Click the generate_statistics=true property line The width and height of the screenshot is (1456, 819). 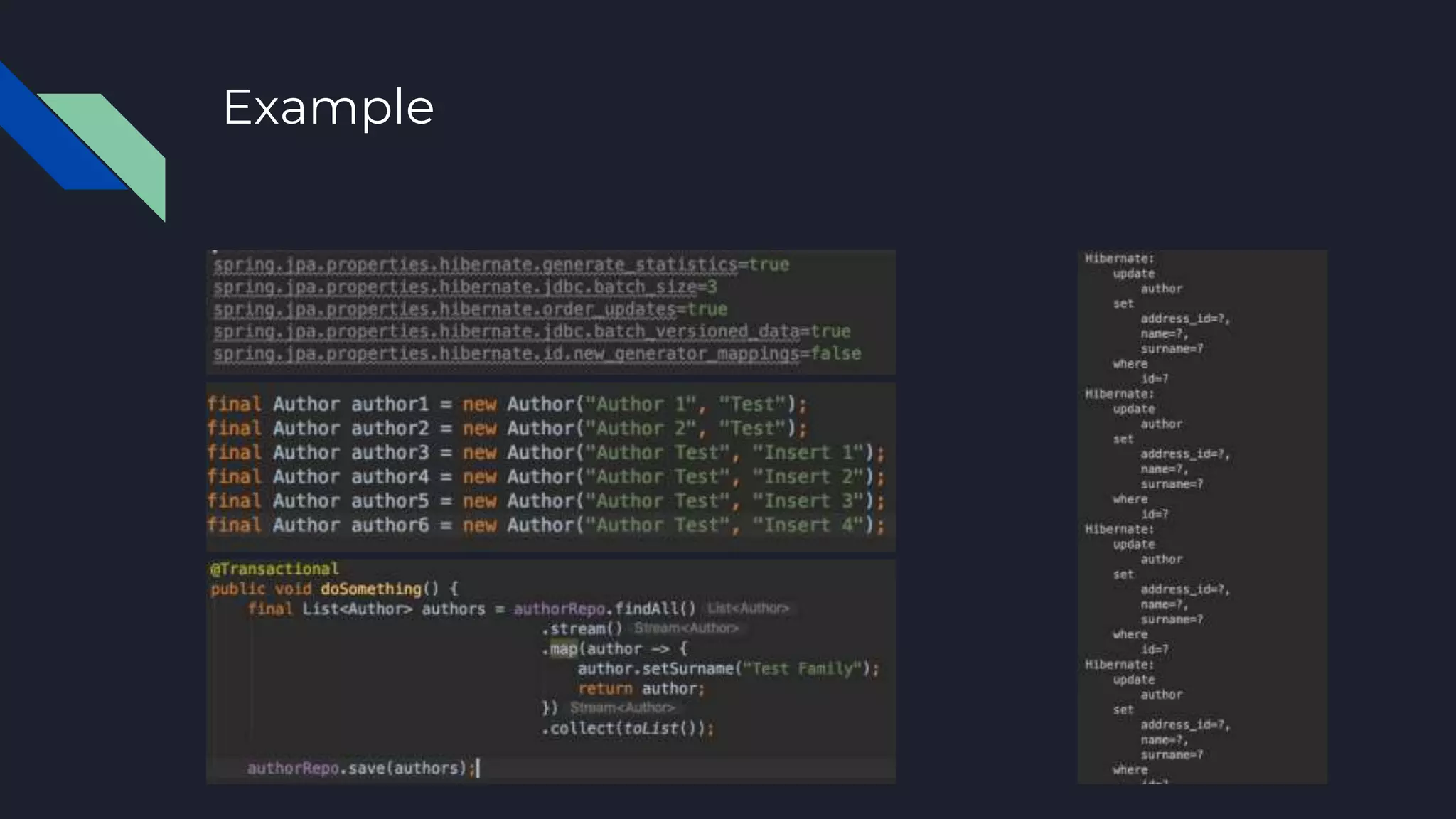[x=500, y=264]
